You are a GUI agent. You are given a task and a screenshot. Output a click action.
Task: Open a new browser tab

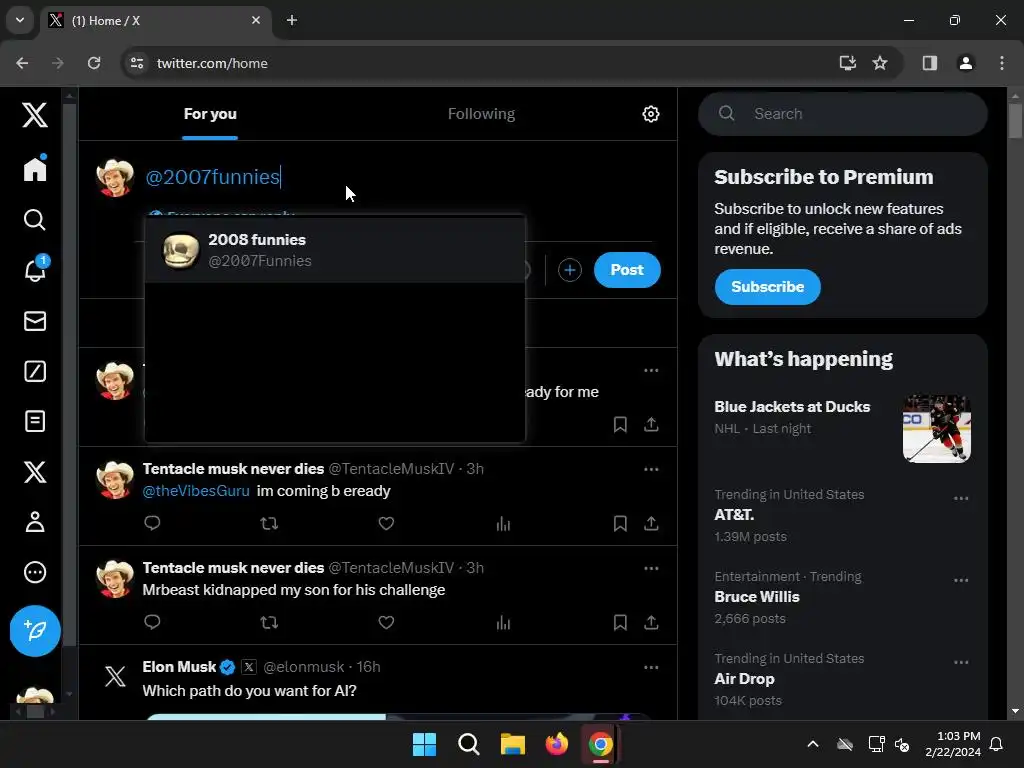point(292,20)
